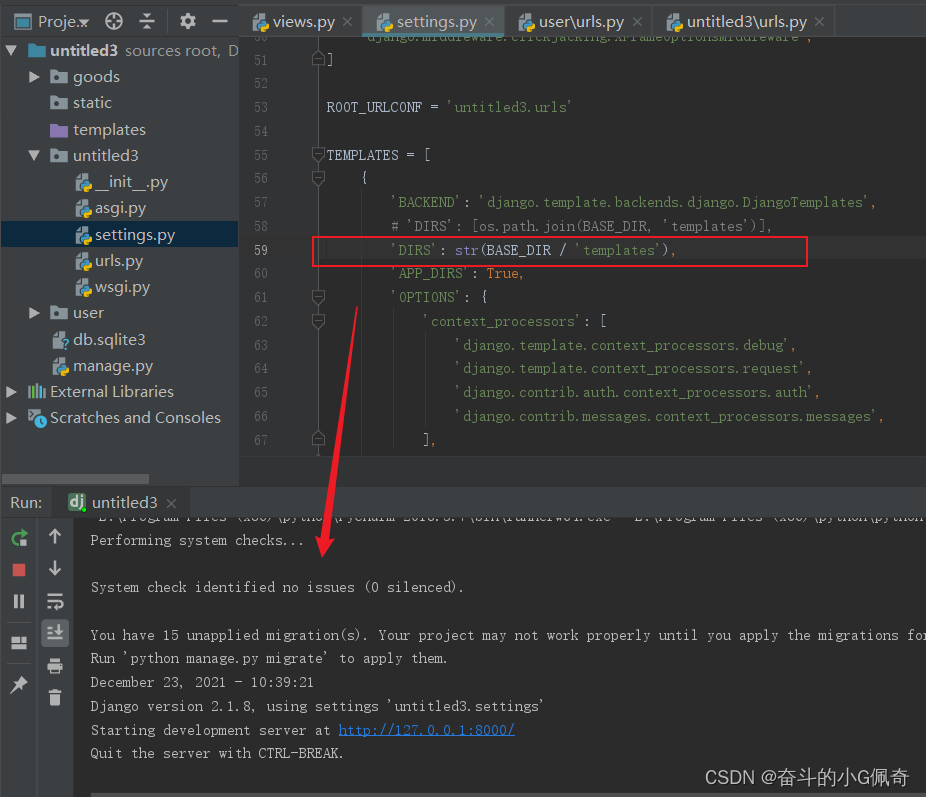Rerun the untitled3 Django server

(x=18, y=536)
